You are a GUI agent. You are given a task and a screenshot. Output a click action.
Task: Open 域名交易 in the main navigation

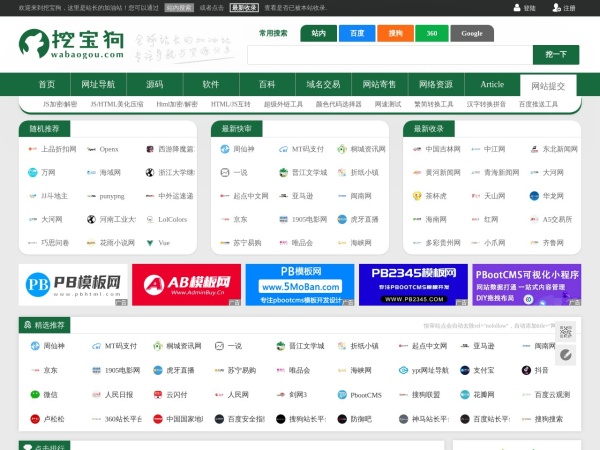pos(323,85)
